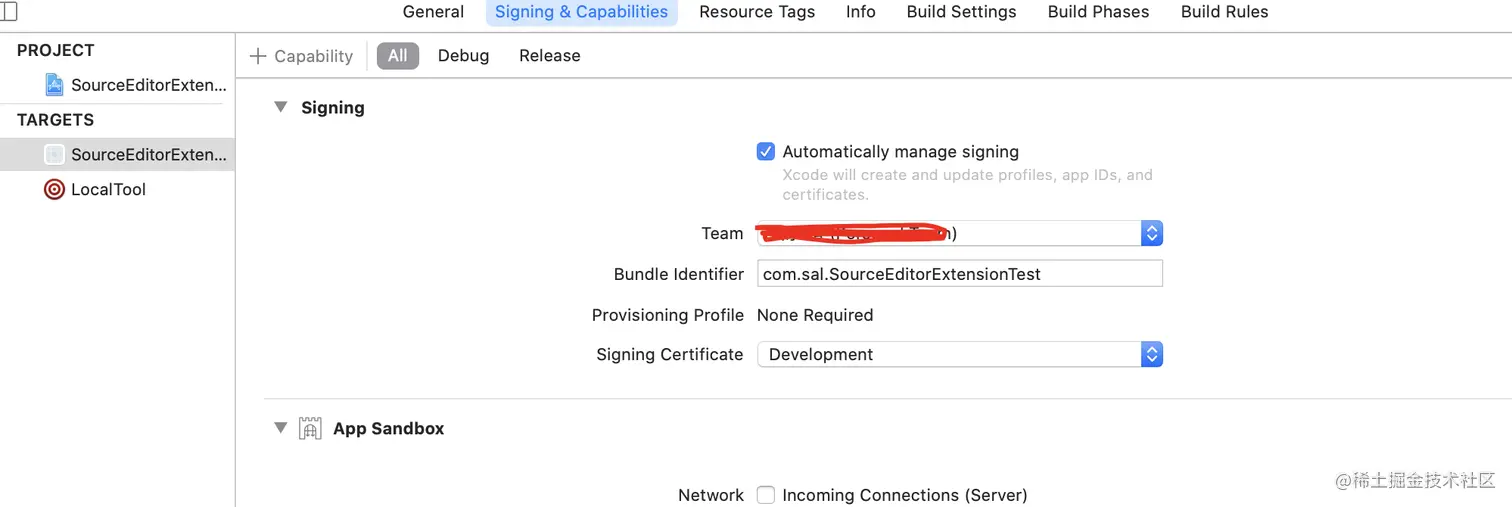Click the App Sandbox castle icon
The image size is (1512, 507).
click(x=311, y=429)
